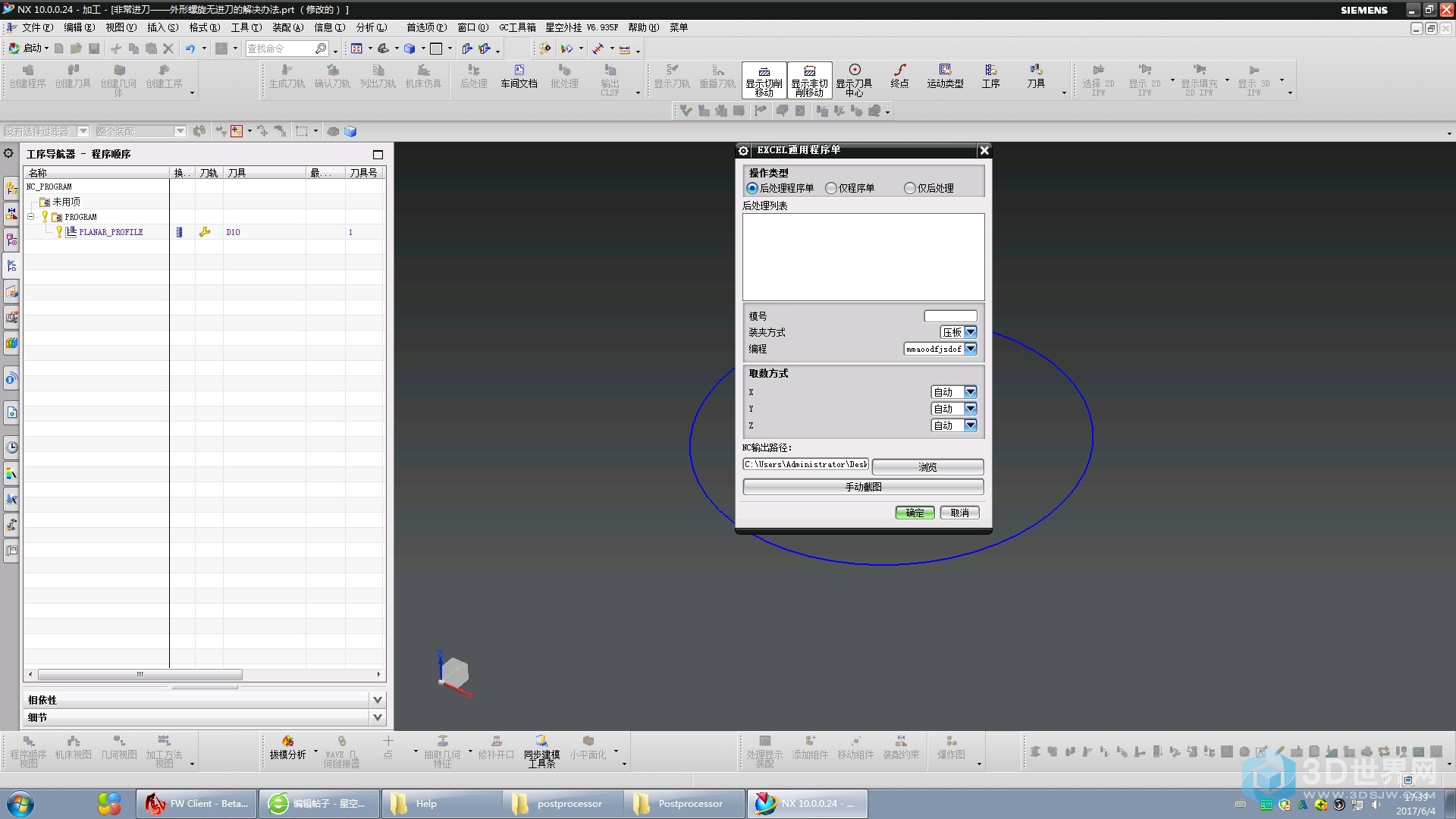This screenshot has height=819, width=1456.
Task: Click the 显示刀具中心 icon
Action: tap(854, 80)
